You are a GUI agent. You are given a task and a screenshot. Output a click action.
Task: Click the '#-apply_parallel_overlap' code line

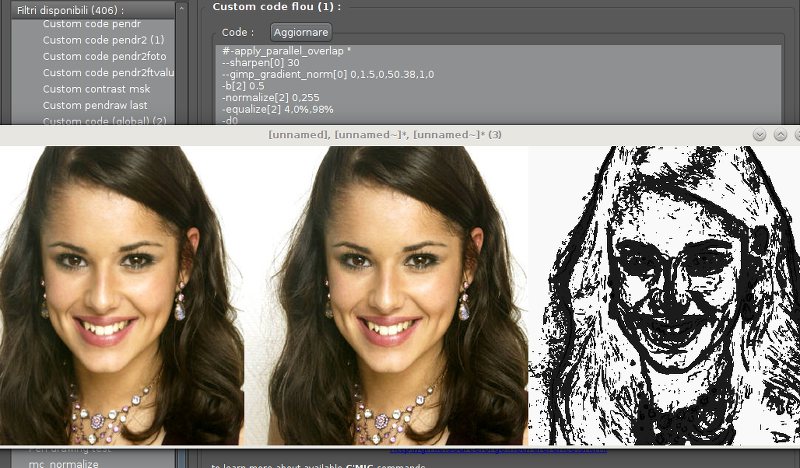(286, 51)
